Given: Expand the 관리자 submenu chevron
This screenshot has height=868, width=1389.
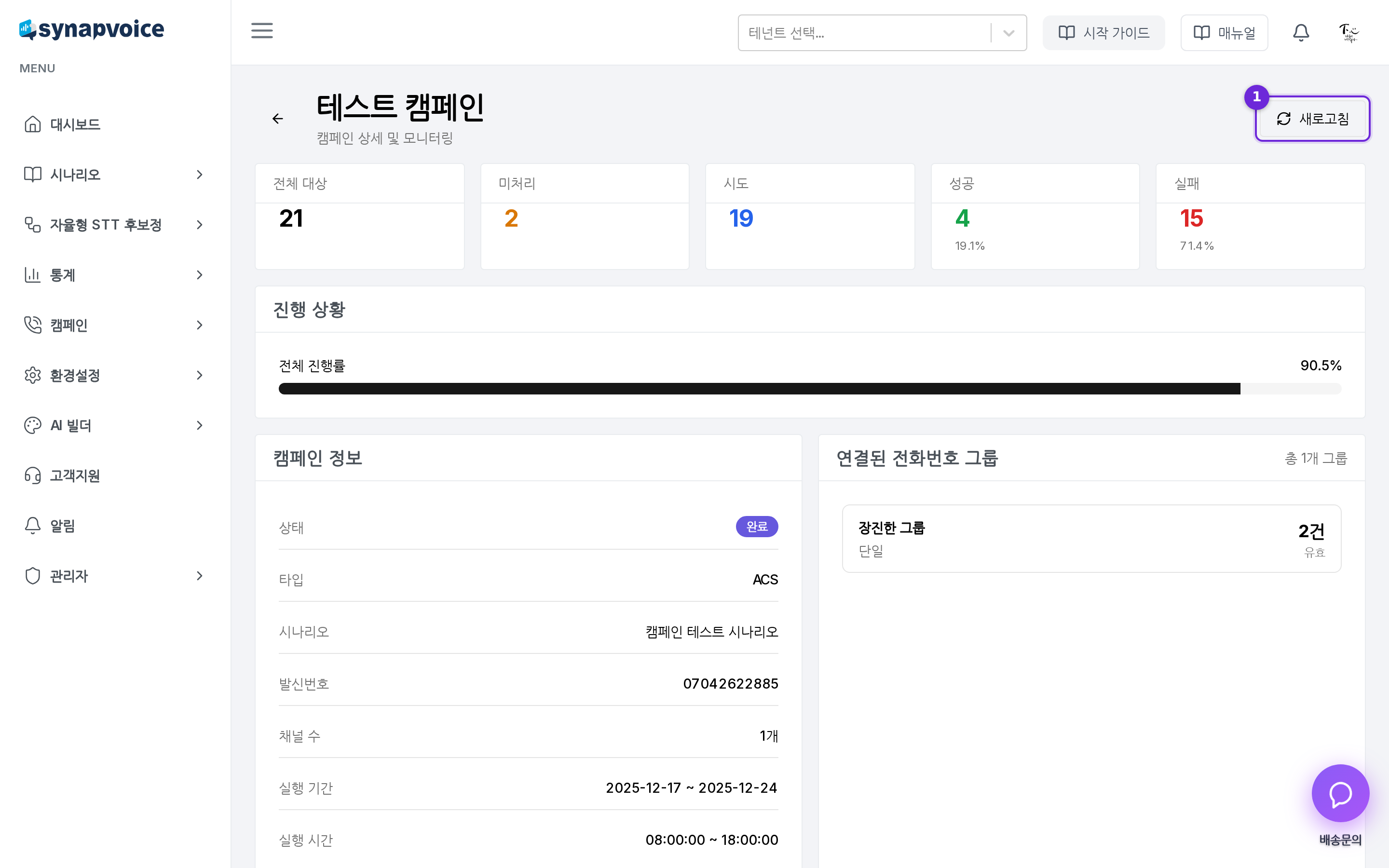Looking at the screenshot, I should coord(199,576).
